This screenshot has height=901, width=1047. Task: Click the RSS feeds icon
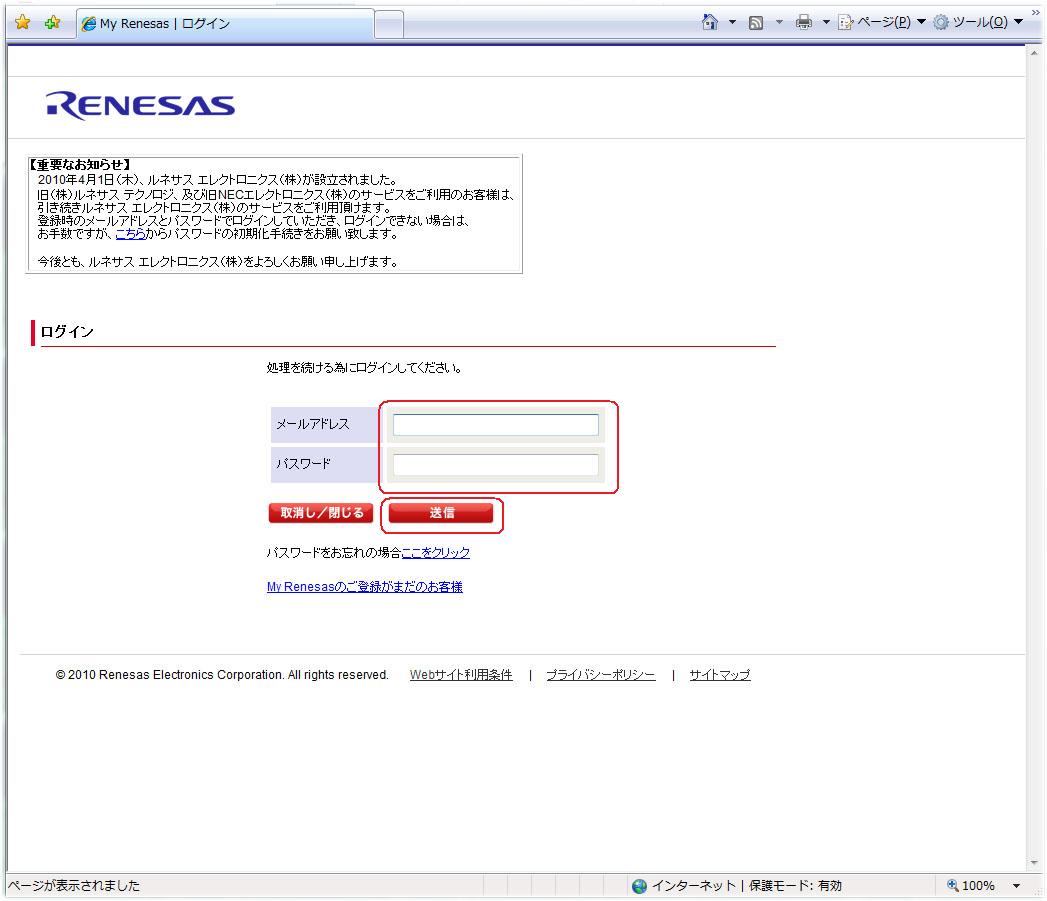pyautogui.click(x=756, y=23)
